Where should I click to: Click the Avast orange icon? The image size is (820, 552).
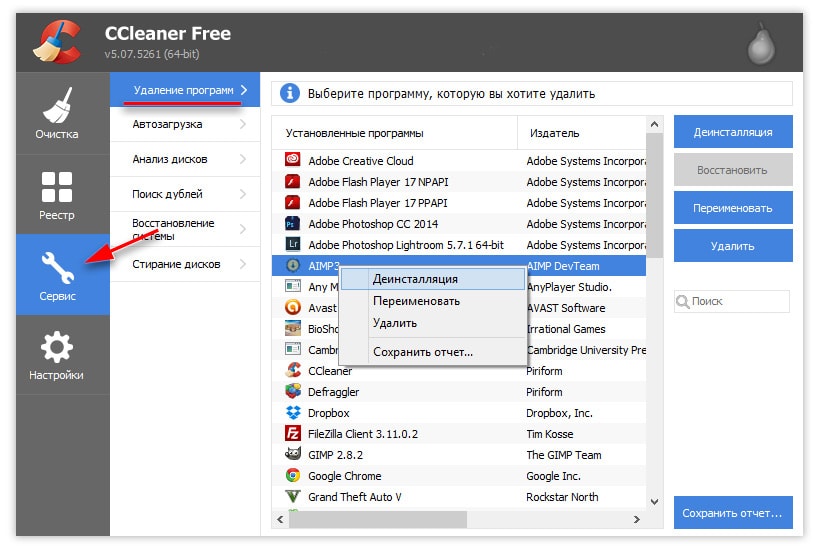(x=292, y=307)
